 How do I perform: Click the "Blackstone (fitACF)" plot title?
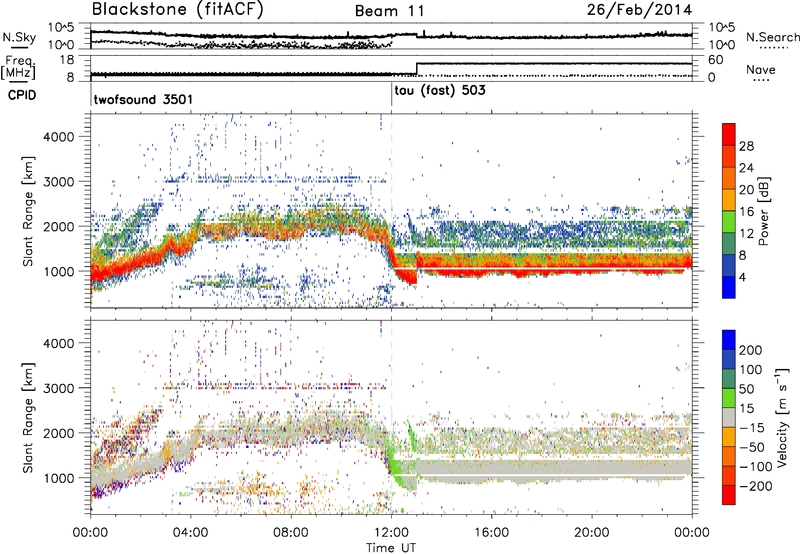click(178, 10)
